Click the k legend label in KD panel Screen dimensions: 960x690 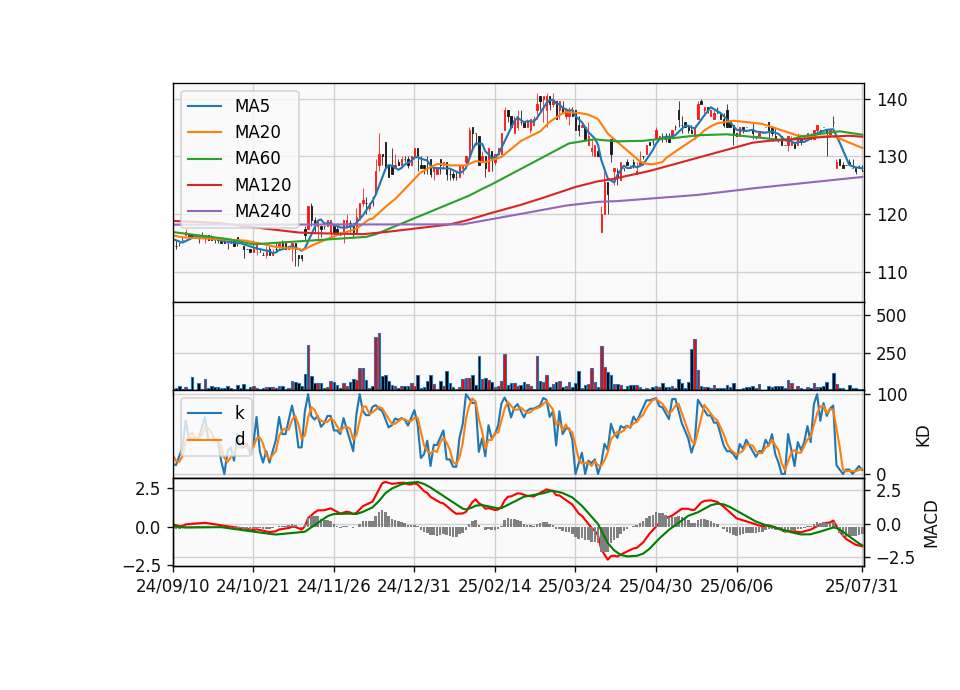click(240, 412)
